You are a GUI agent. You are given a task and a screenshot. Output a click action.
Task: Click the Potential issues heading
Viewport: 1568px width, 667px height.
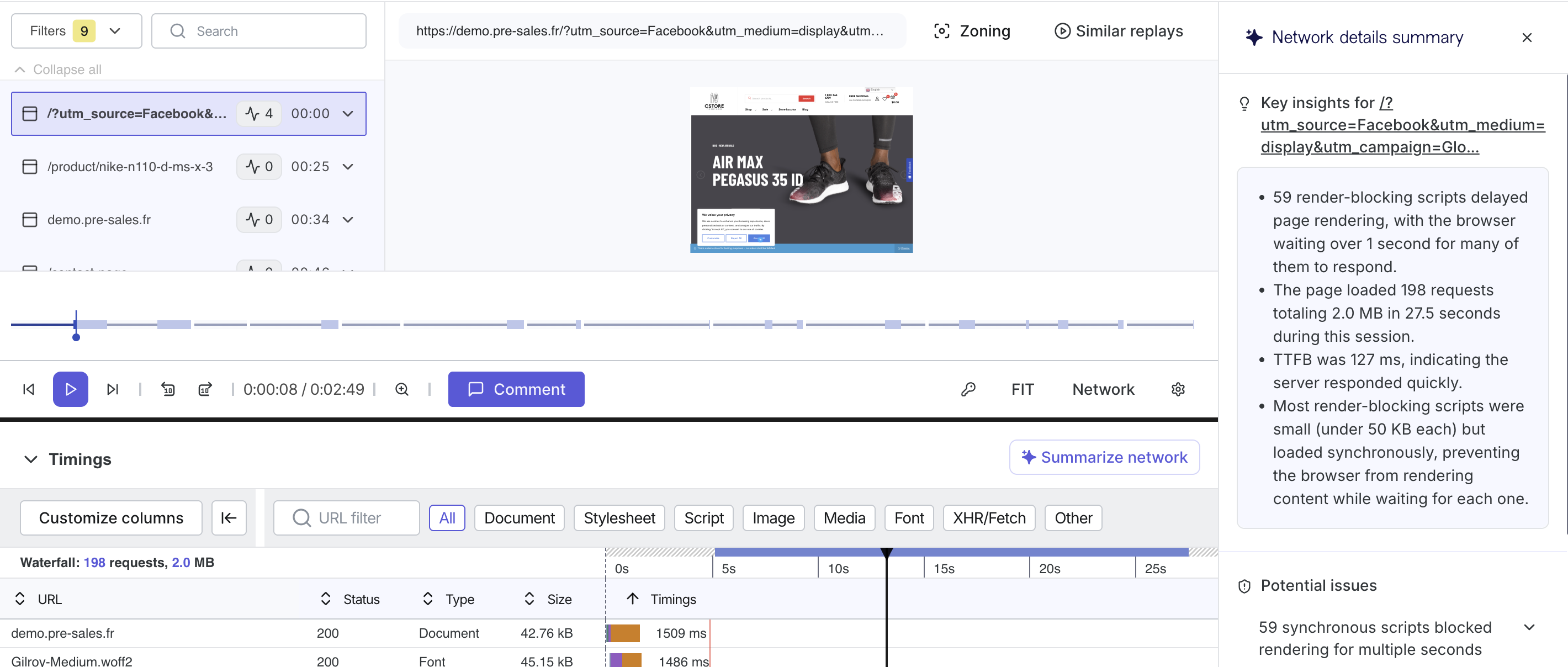1318,585
